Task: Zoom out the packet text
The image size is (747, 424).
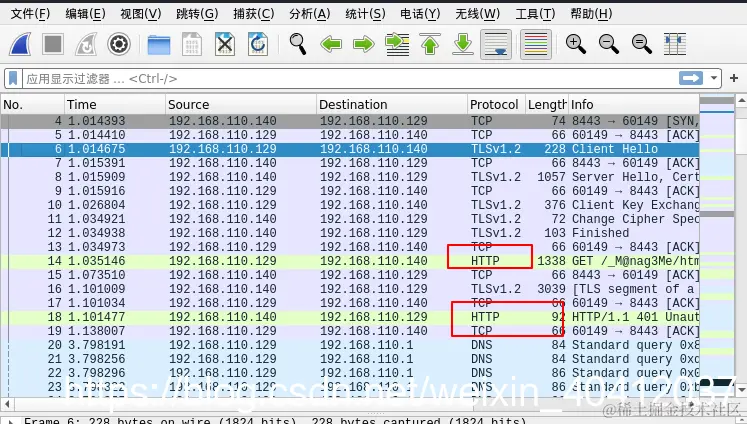Action: click(608, 44)
